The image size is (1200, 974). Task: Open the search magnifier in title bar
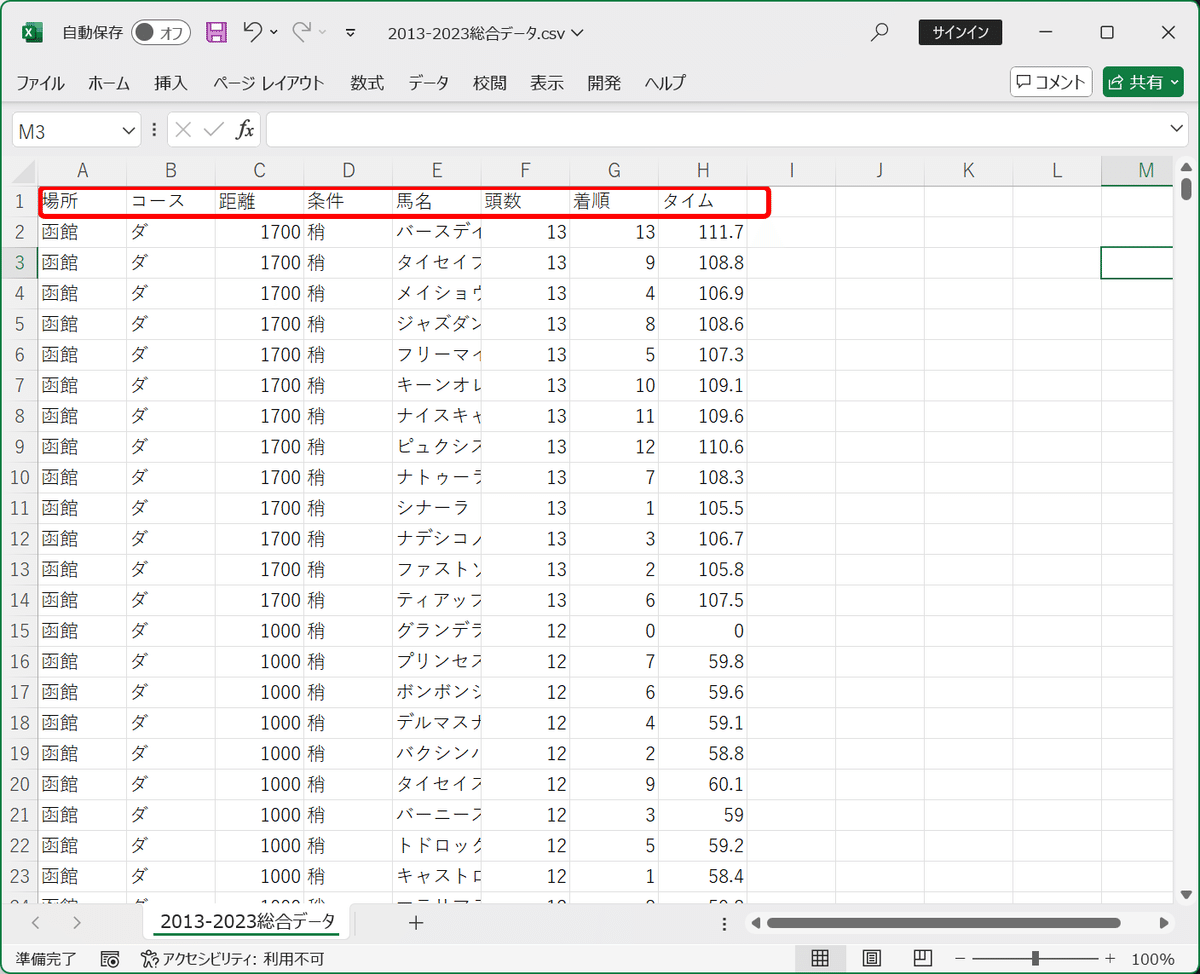(x=879, y=32)
